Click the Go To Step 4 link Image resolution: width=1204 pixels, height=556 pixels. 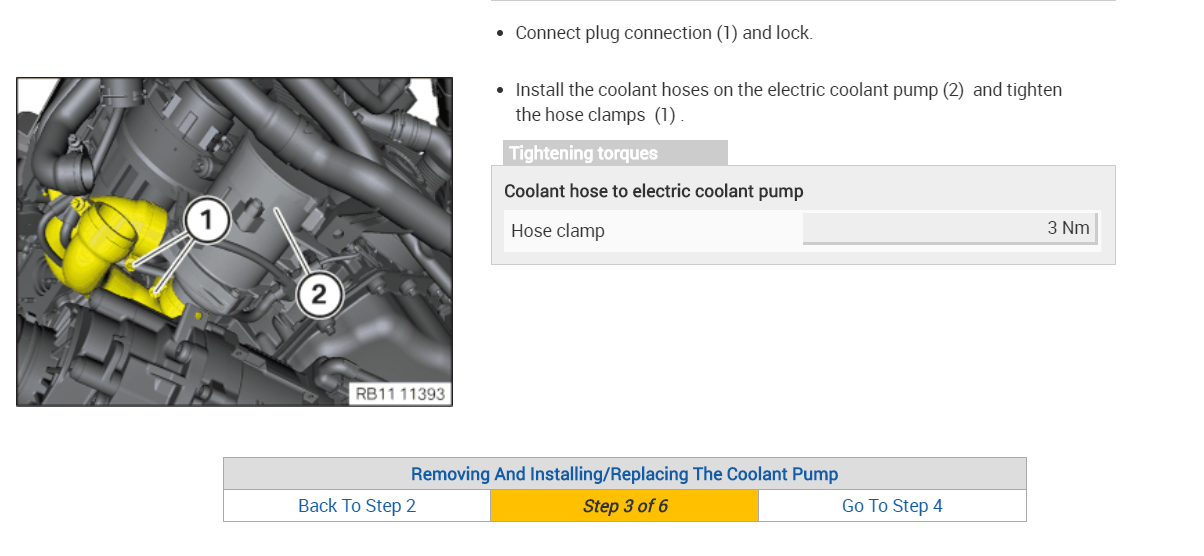coord(891,506)
